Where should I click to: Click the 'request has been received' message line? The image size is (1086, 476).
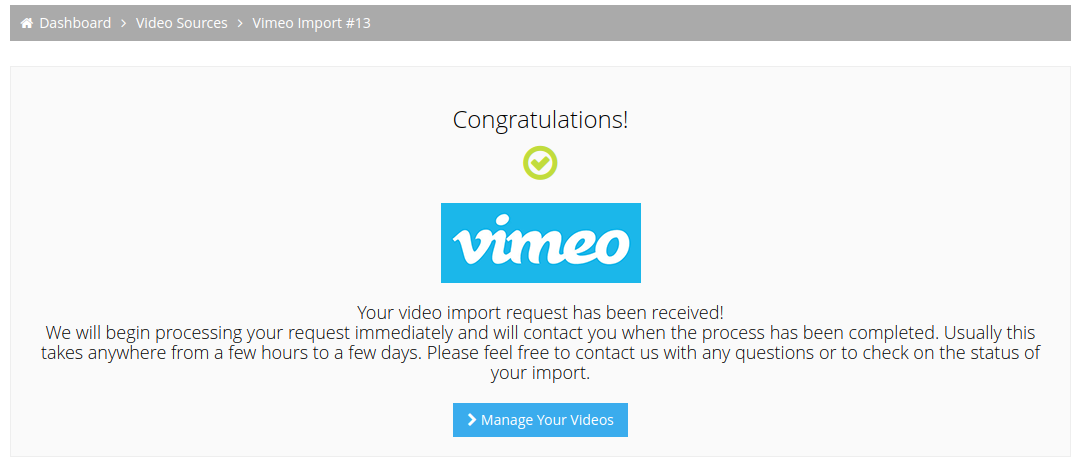[540, 312]
